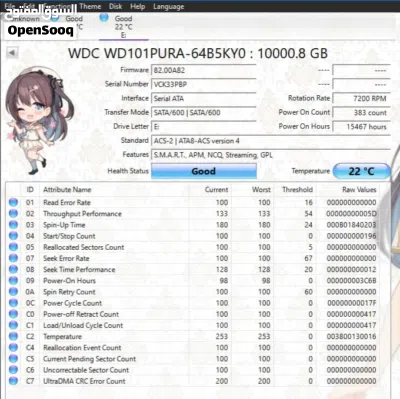Select the Load/Unload Cycle Count attribute name
Screen dimensions: 400x399
83,325
